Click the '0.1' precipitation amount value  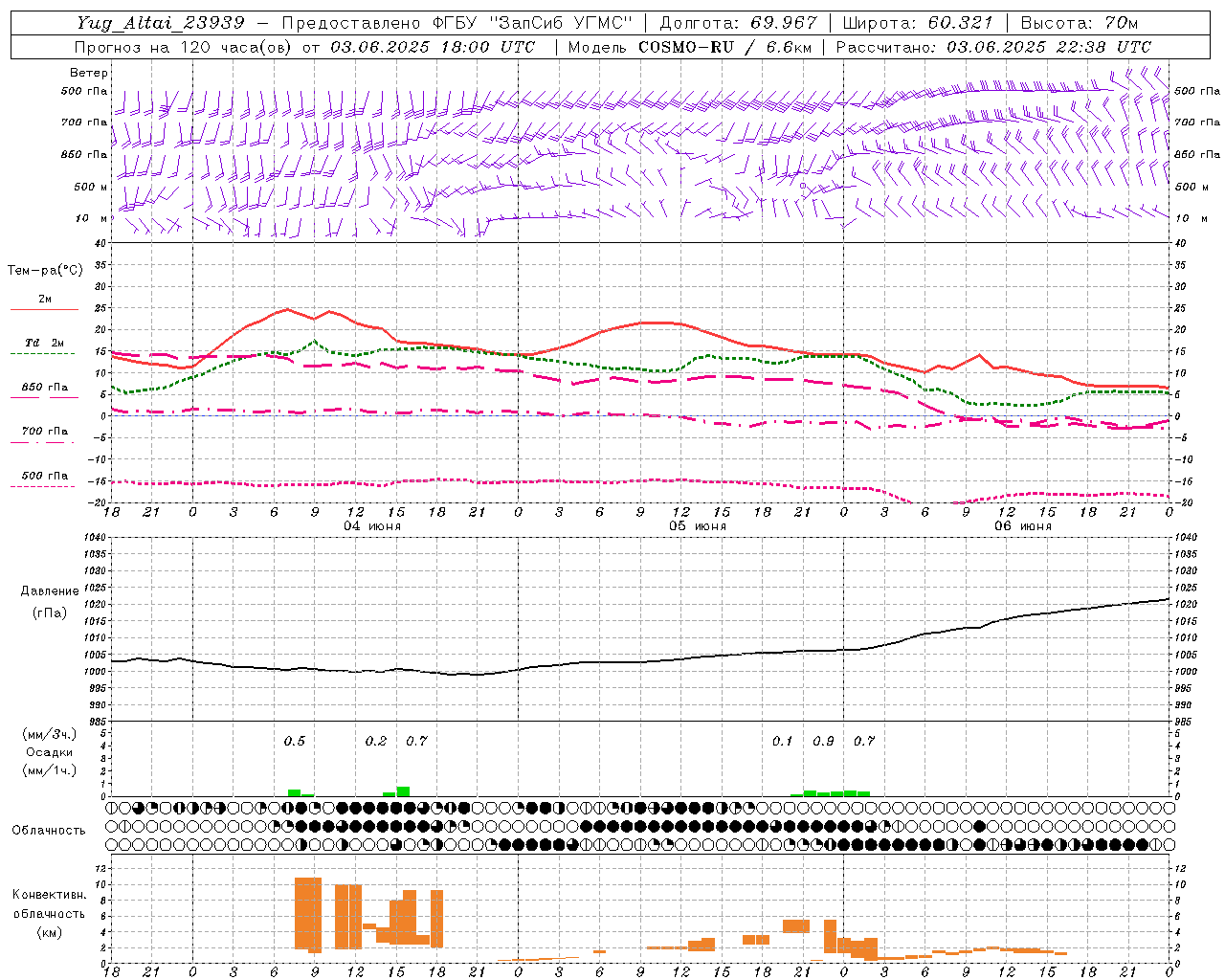pos(783,741)
